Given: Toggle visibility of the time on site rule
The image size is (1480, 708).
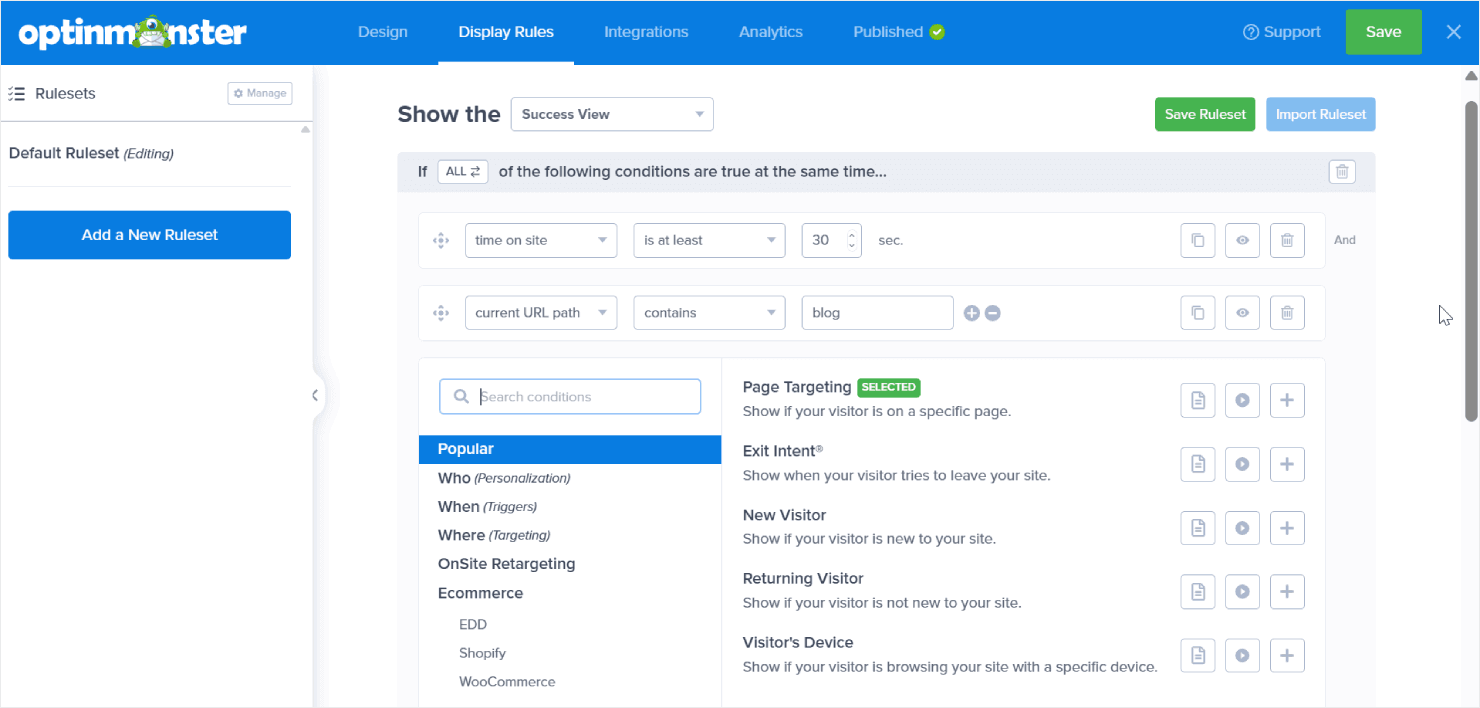Looking at the screenshot, I should click(x=1242, y=240).
